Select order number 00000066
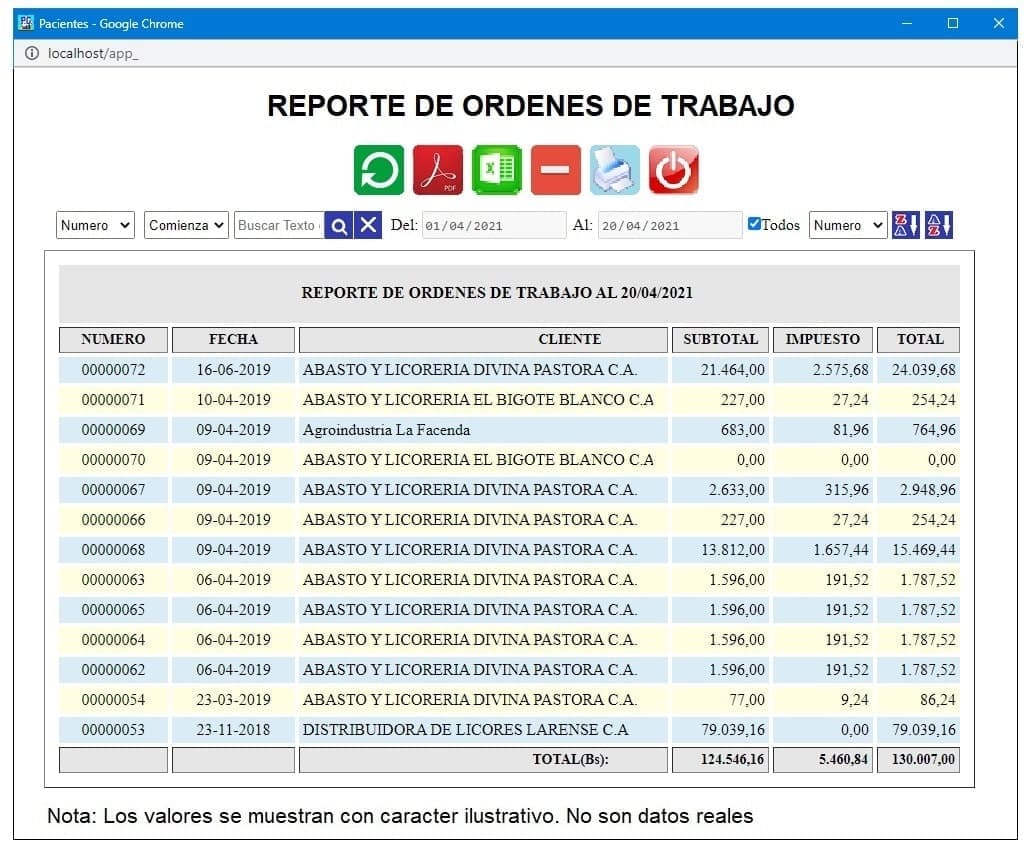 click(x=113, y=520)
